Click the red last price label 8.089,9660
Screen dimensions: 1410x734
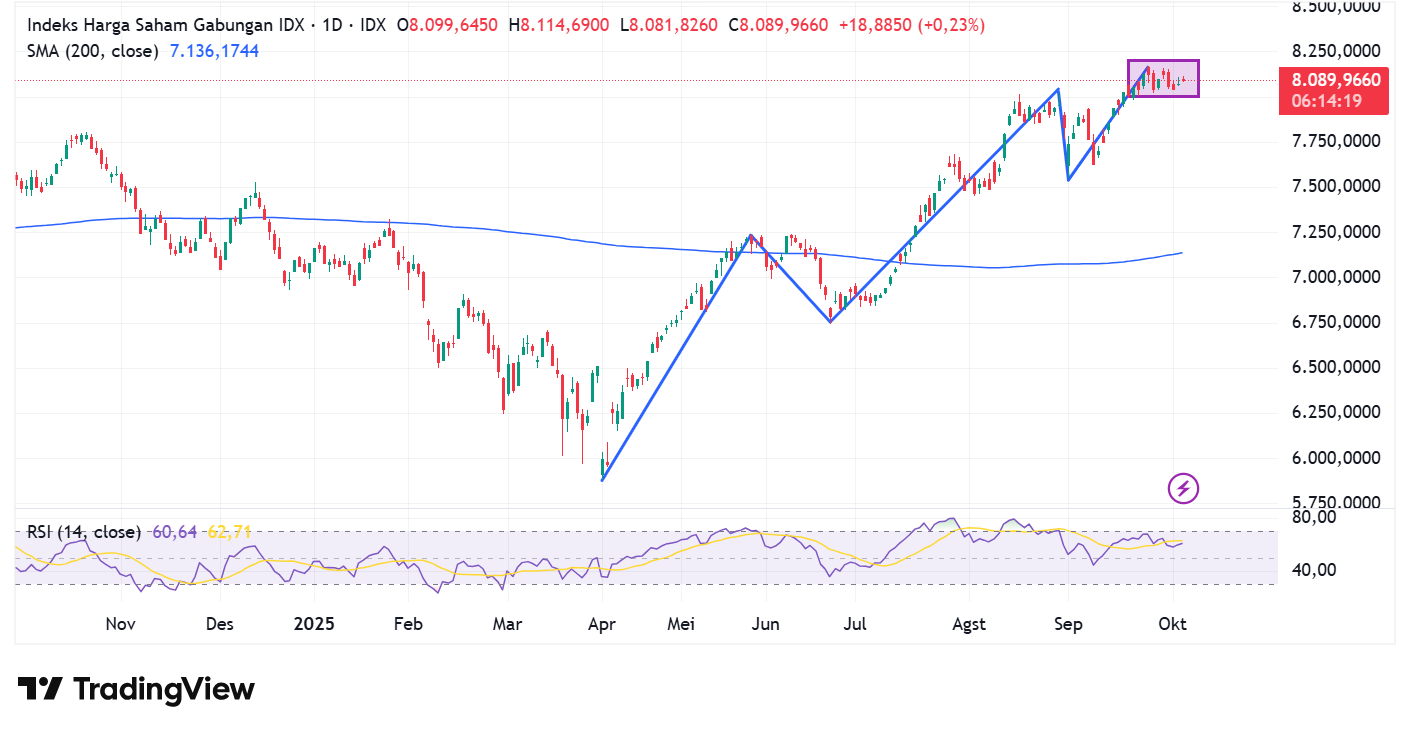tap(1334, 78)
